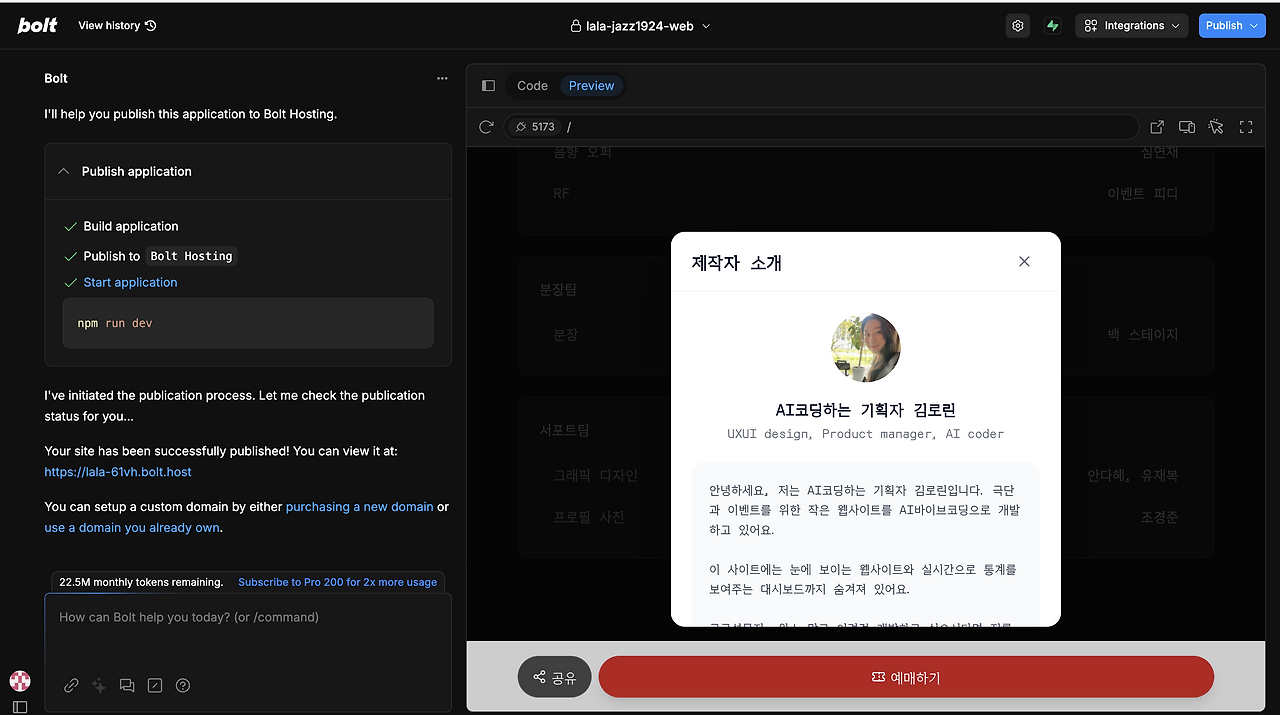1280x715 pixels.
Task: Open device responsive view icon
Action: tap(1187, 127)
